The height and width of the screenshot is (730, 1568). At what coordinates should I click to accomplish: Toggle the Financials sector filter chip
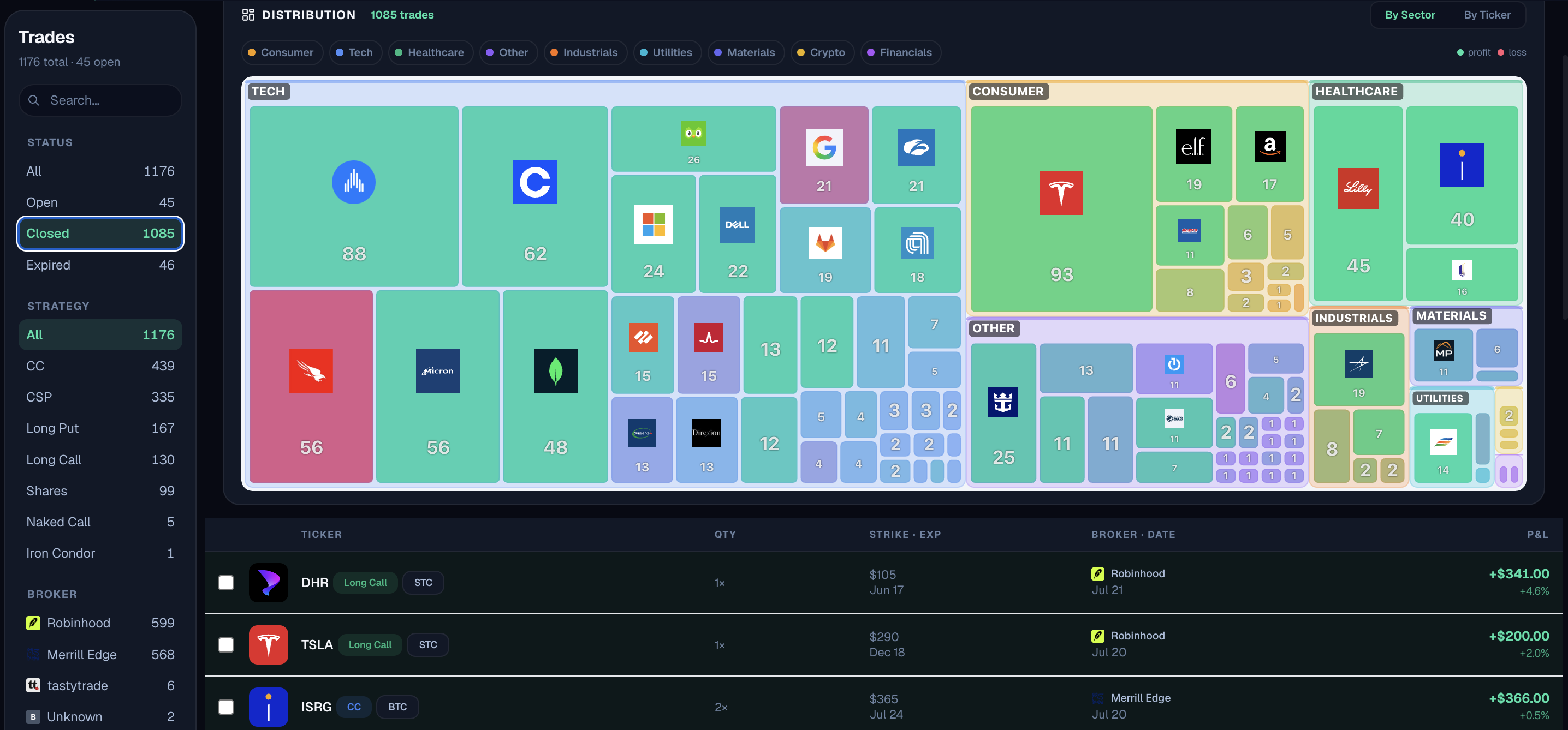coord(900,52)
